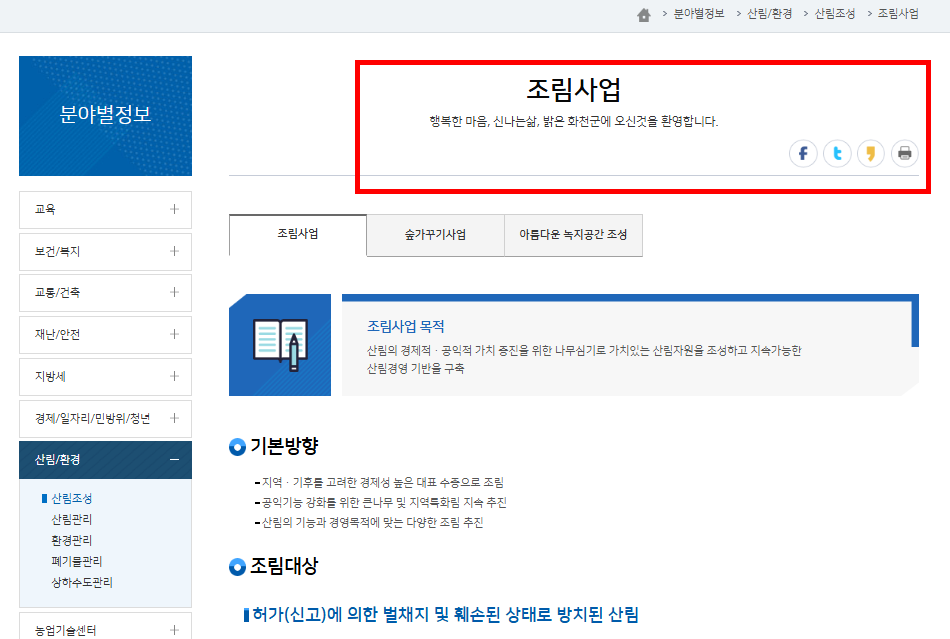Share the page on Twitter

(x=837, y=153)
